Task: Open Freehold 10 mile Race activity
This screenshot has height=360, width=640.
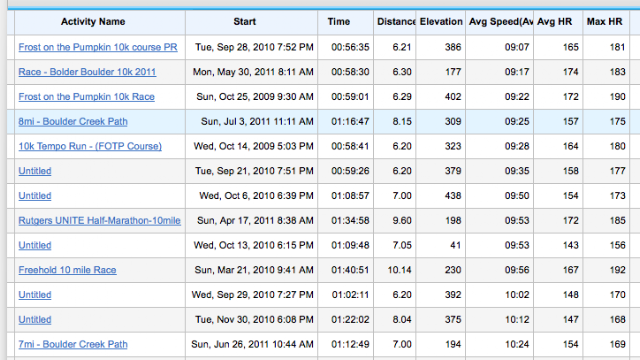Action: point(67,270)
